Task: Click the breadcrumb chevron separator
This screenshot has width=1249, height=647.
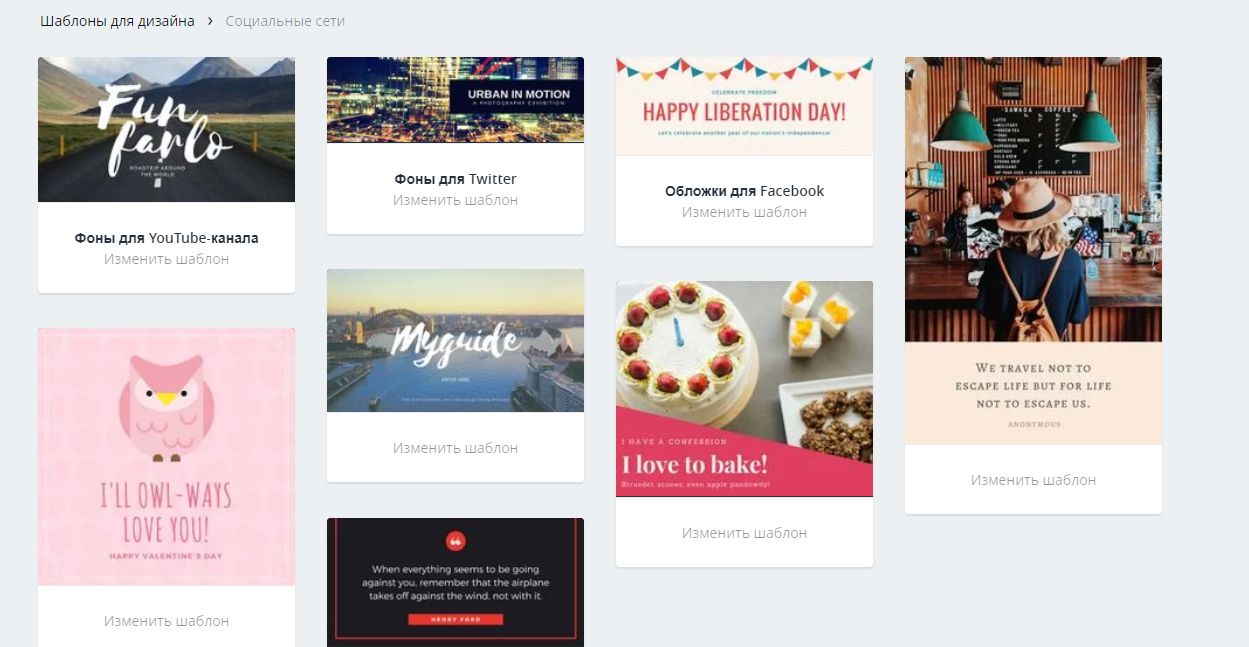Action: (210, 21)
